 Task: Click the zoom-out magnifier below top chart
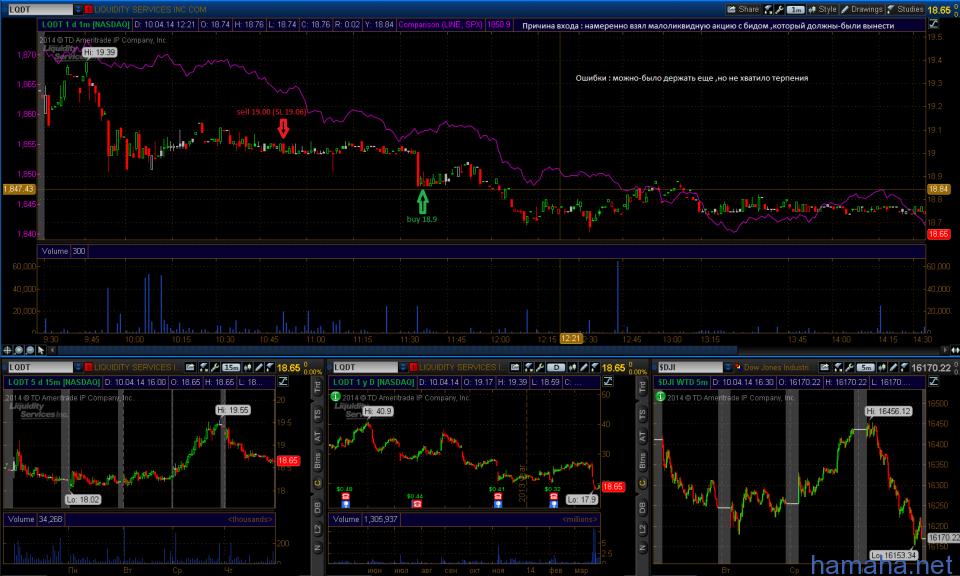click(30, 350)
